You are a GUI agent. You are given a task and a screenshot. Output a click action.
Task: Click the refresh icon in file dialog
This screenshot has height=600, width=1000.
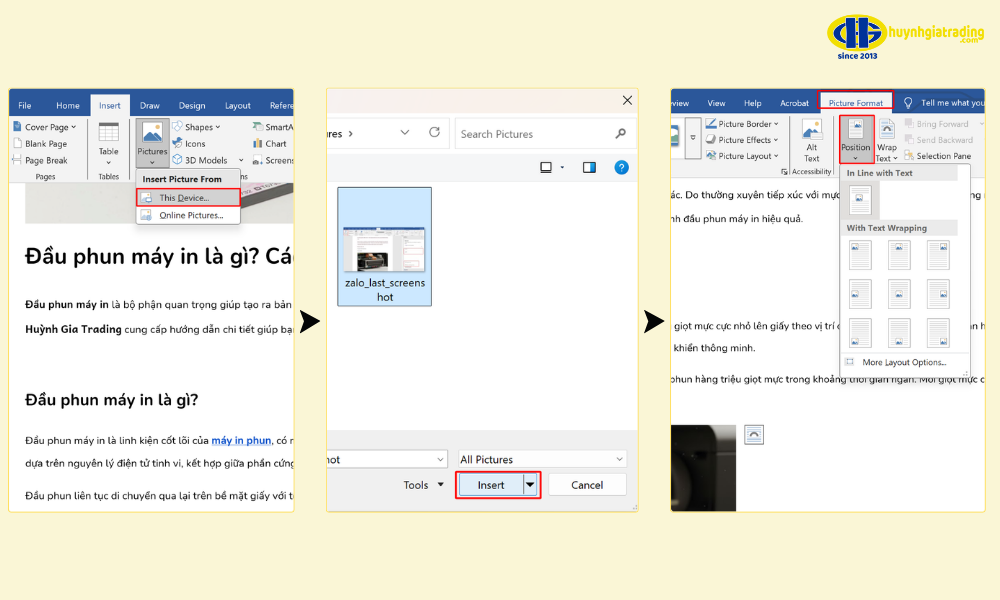pyautogui.click(x=434, y=133)
